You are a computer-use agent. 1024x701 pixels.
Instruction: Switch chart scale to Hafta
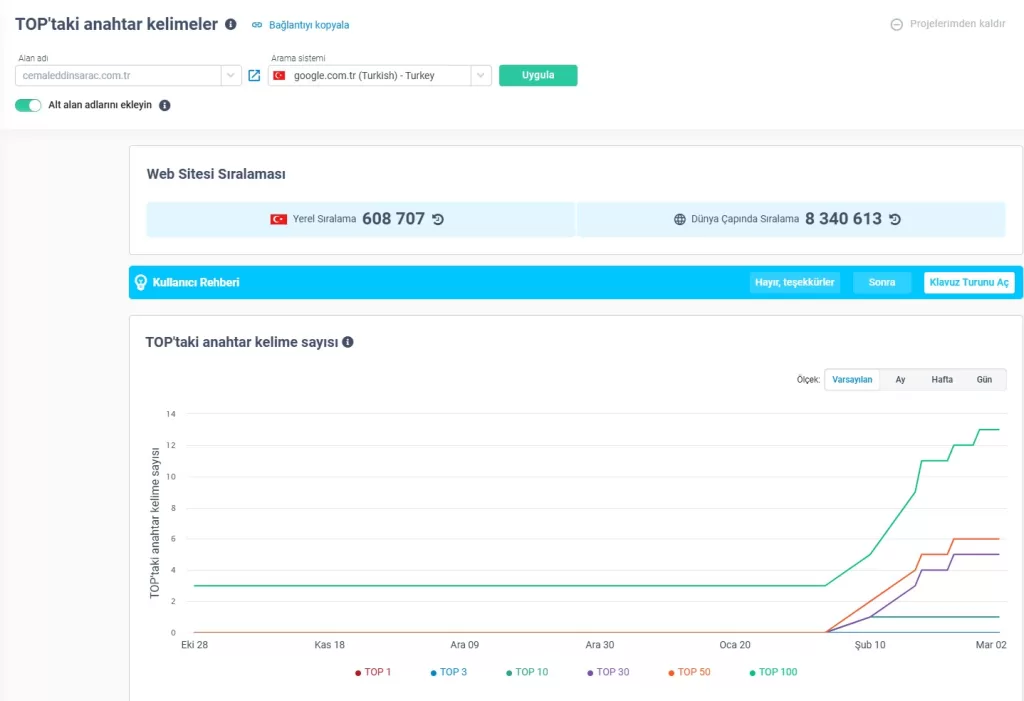point(942,380)
